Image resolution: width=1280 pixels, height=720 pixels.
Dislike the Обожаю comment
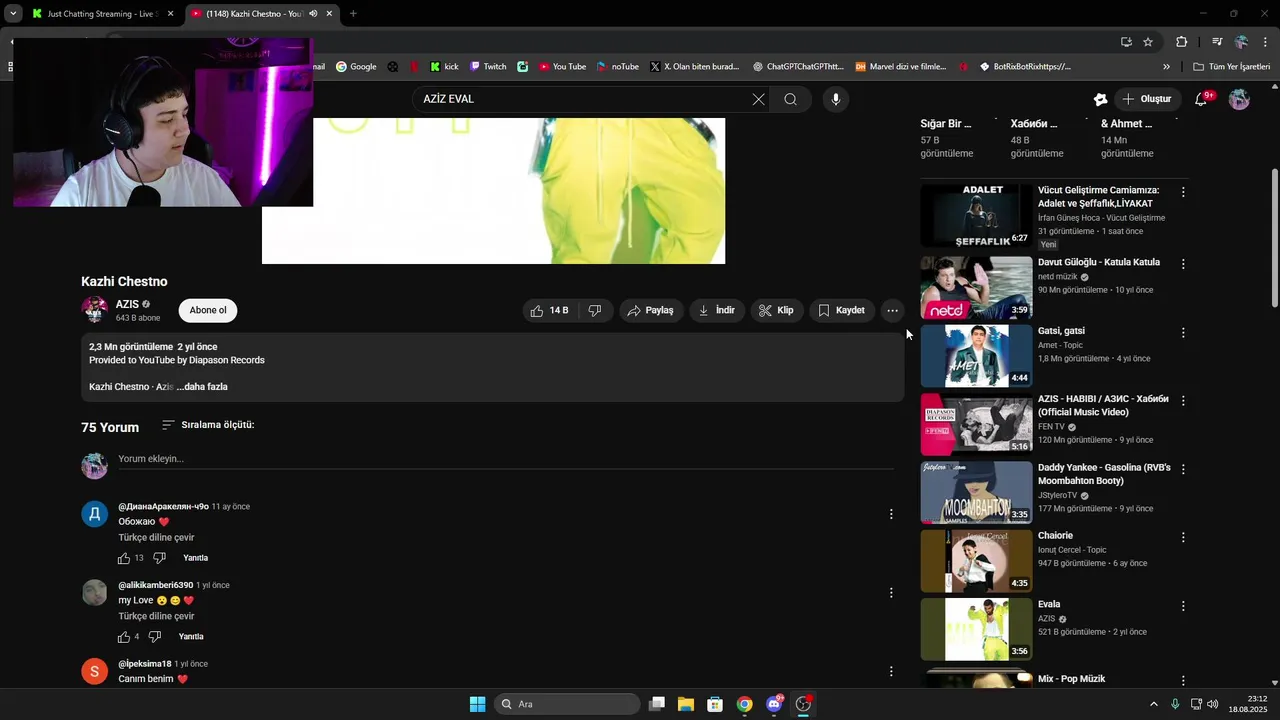[x=159, y=558]
